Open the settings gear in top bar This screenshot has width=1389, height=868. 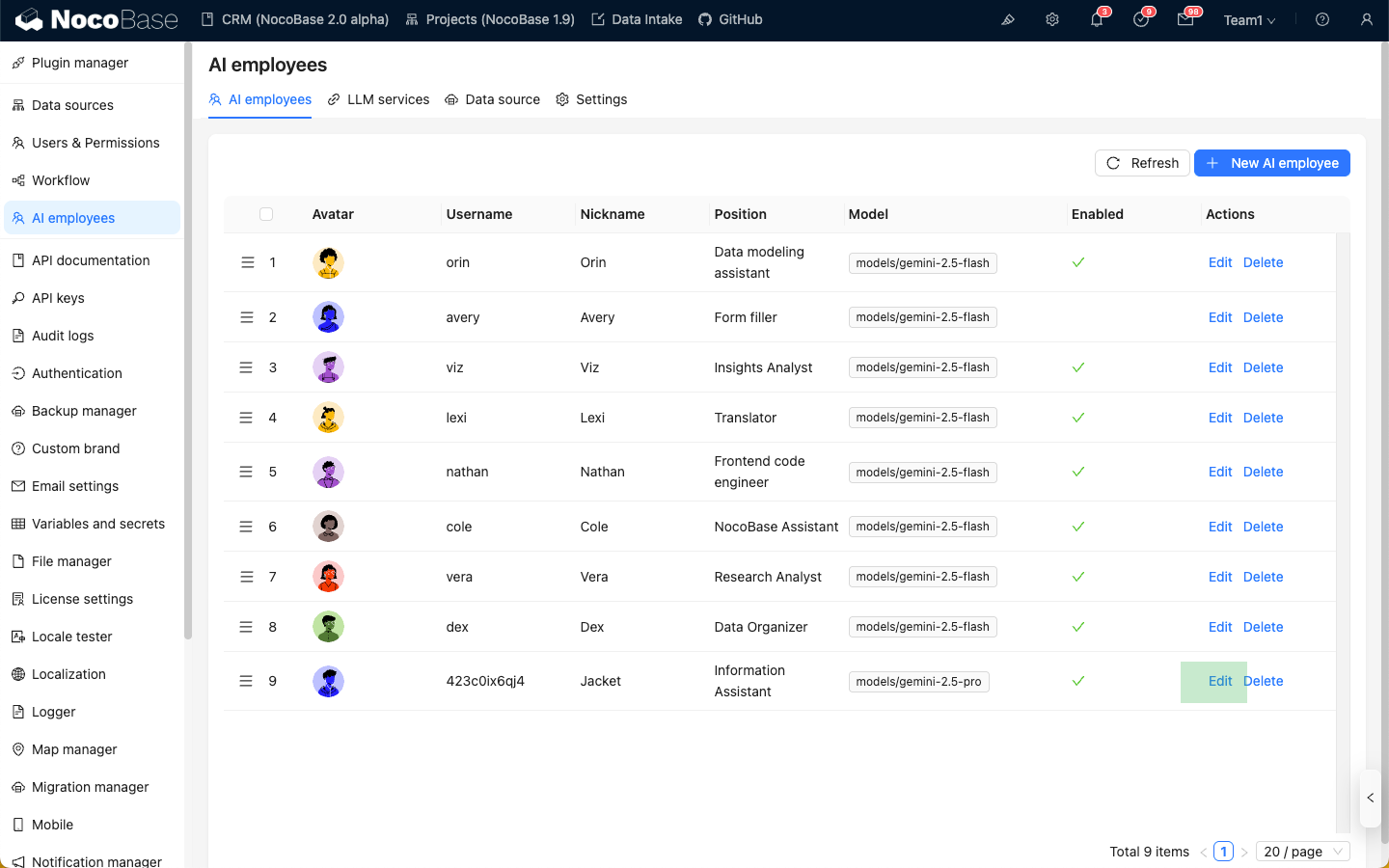[x=1052, y=19]
